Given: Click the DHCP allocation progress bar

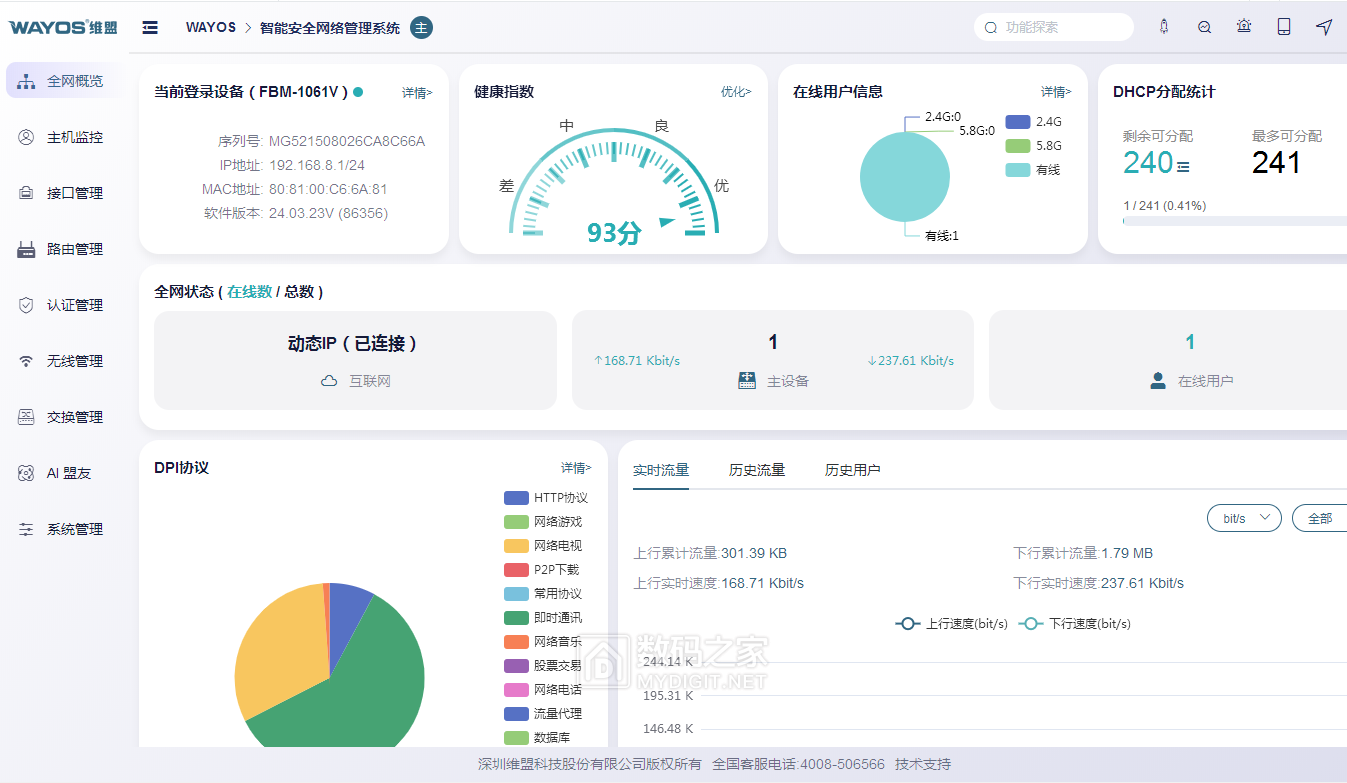Looking at the screenshot, I should pyautogui.click(x=1235, y=221).
